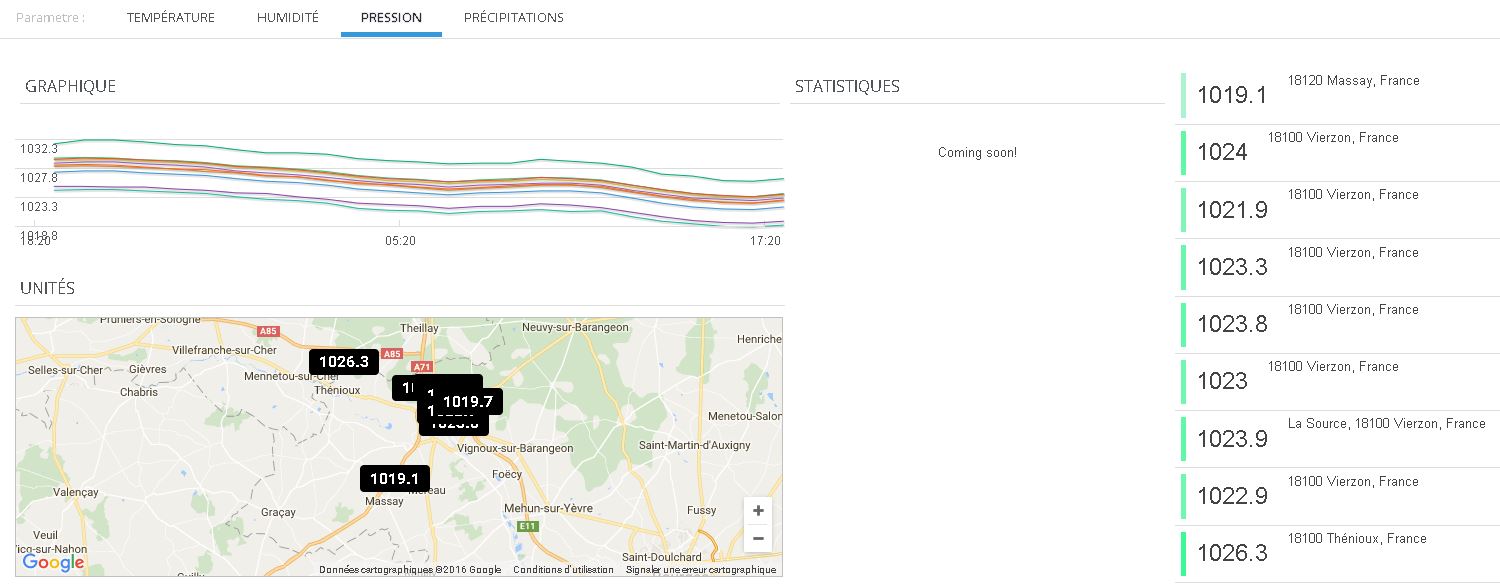Viewport: 1500px width, 585px height.
Task: Open the Précipitations tab
Action: [513, 18]
